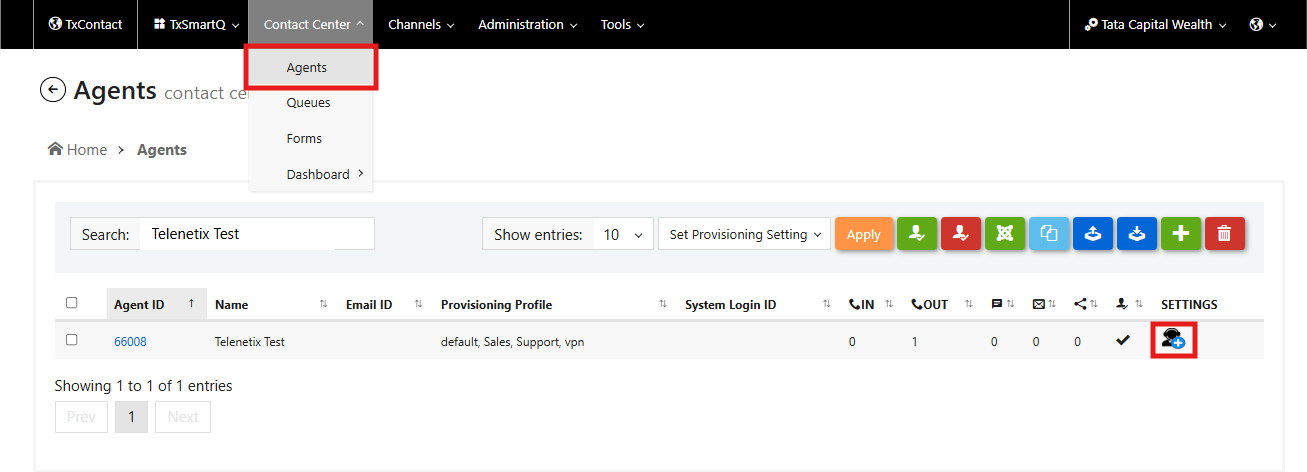Click the green user-check button in toolbar
This screenshot has height=472, width=1307.
tap(917, 234)
